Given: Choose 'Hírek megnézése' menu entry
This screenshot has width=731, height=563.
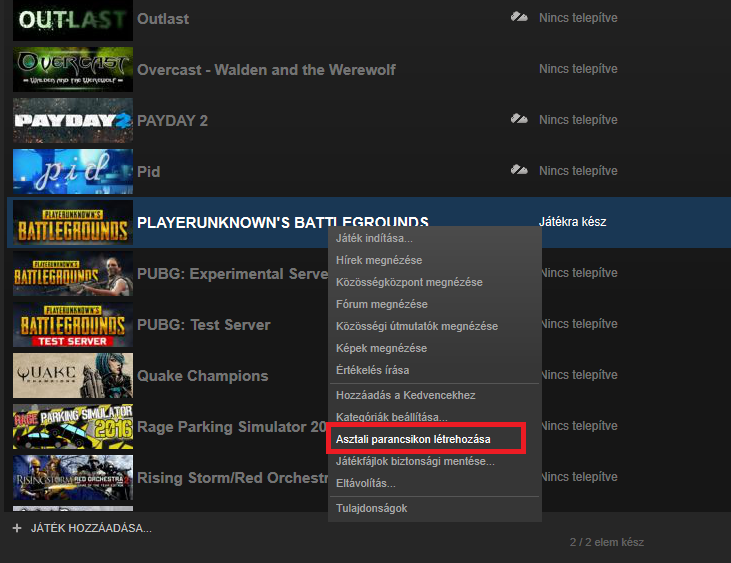Looking at the screenshot, I should pyautogui.click(x=379, y=260).
